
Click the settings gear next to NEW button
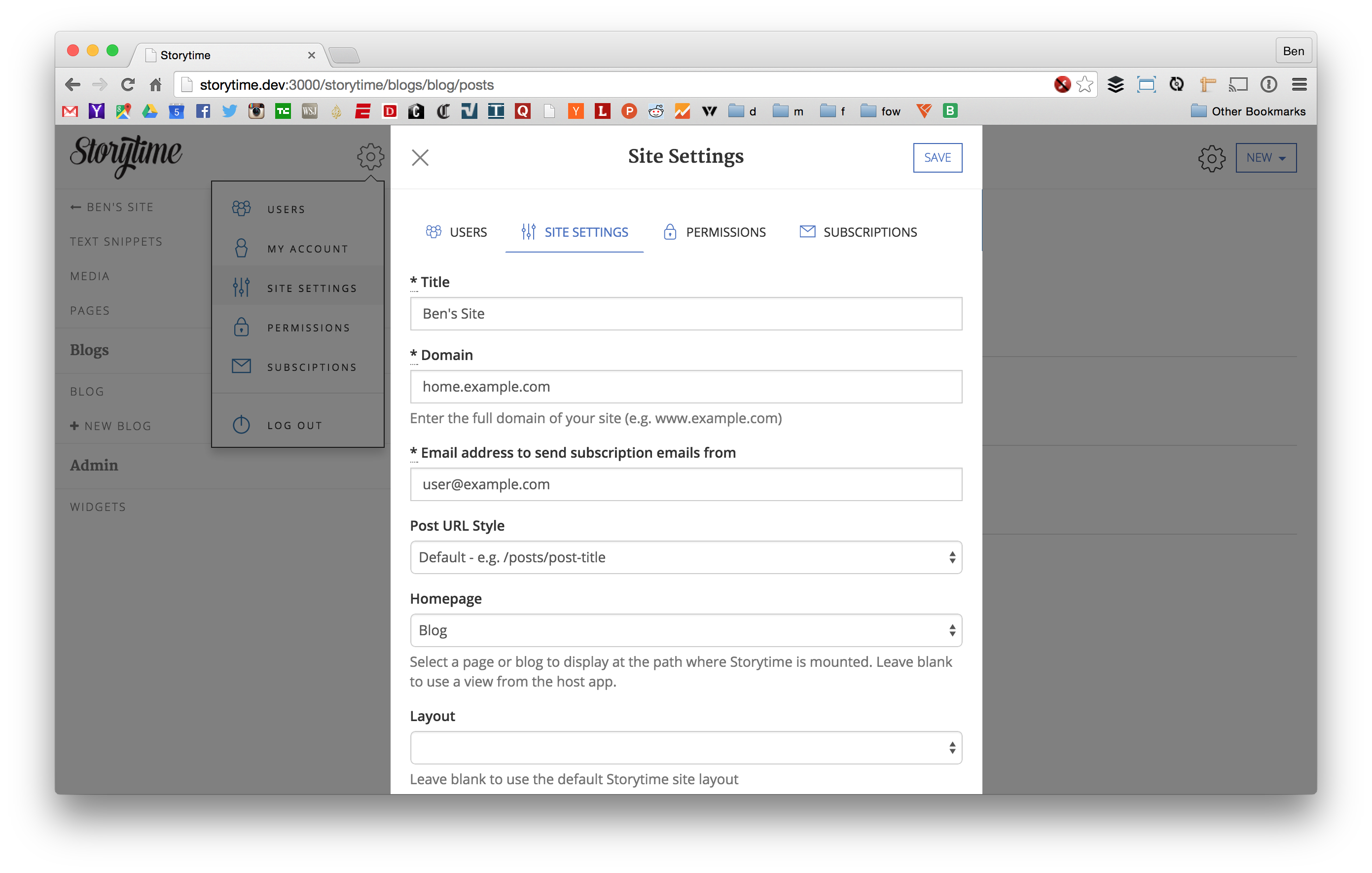click(x=1211, y=158)
